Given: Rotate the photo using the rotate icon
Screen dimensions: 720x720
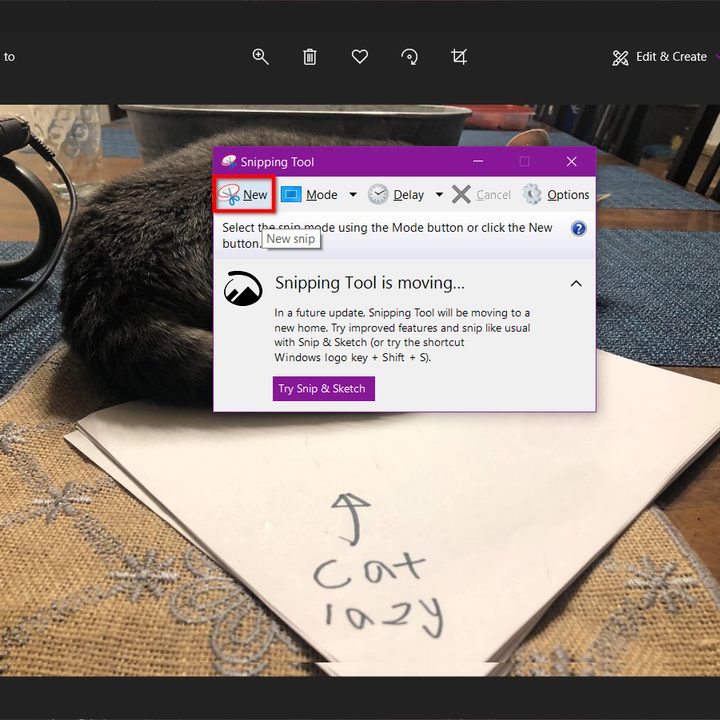Looking at the screenshot, I should pyautogui.click(x=409, y=57).
